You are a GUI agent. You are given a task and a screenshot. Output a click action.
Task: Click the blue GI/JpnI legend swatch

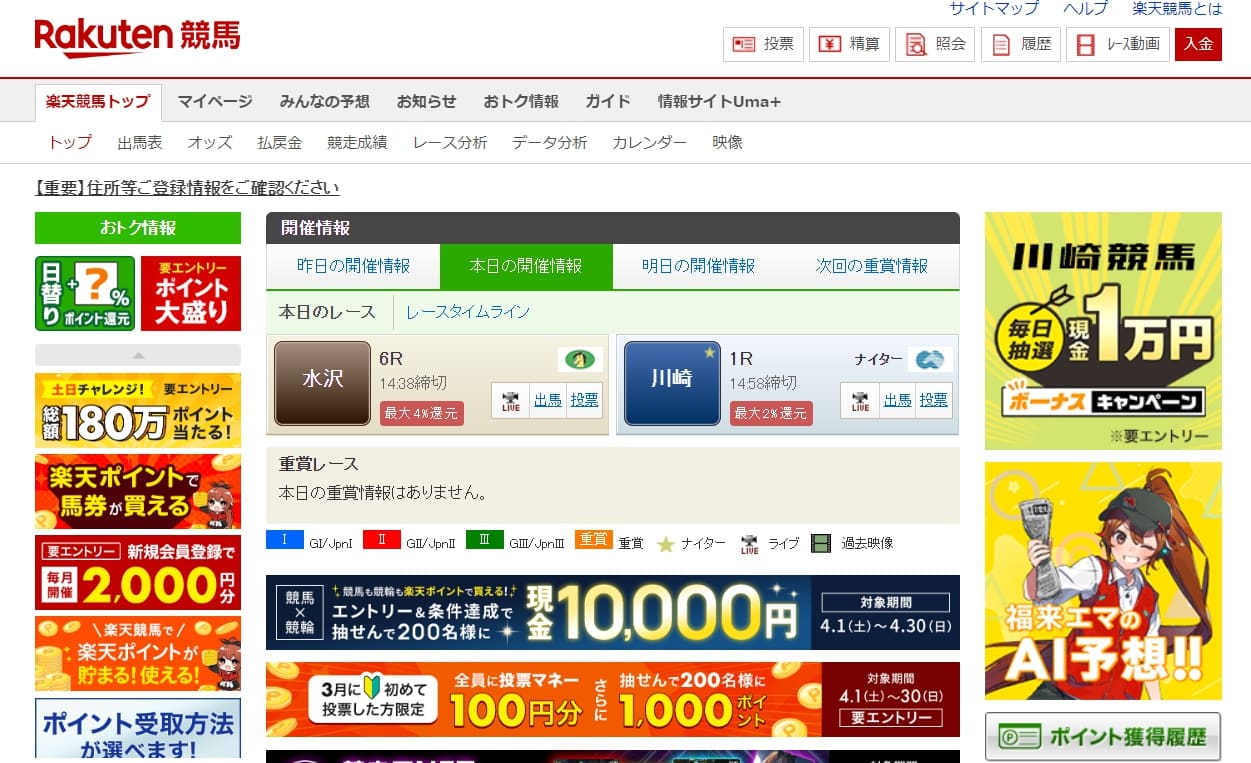(x=284, y=540)
